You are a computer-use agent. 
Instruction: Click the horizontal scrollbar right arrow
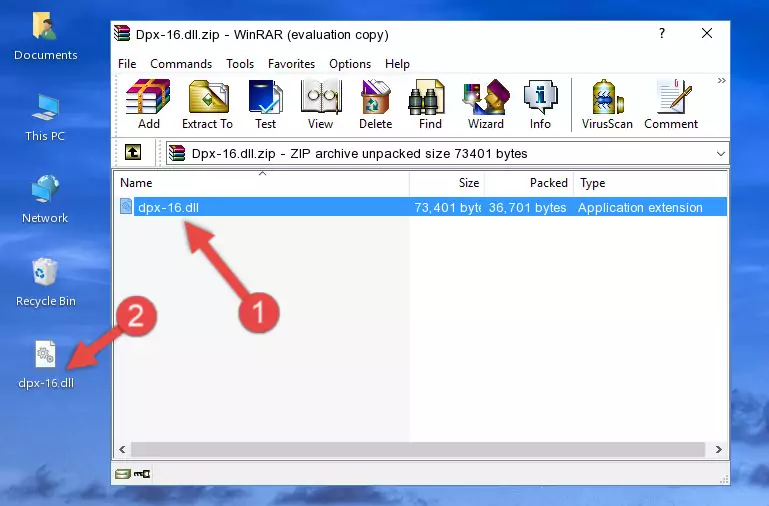718,450
